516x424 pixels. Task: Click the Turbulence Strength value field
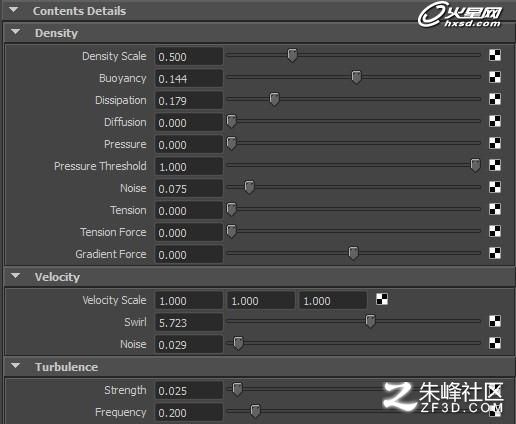pyautogui.click(x=189, y=390)
